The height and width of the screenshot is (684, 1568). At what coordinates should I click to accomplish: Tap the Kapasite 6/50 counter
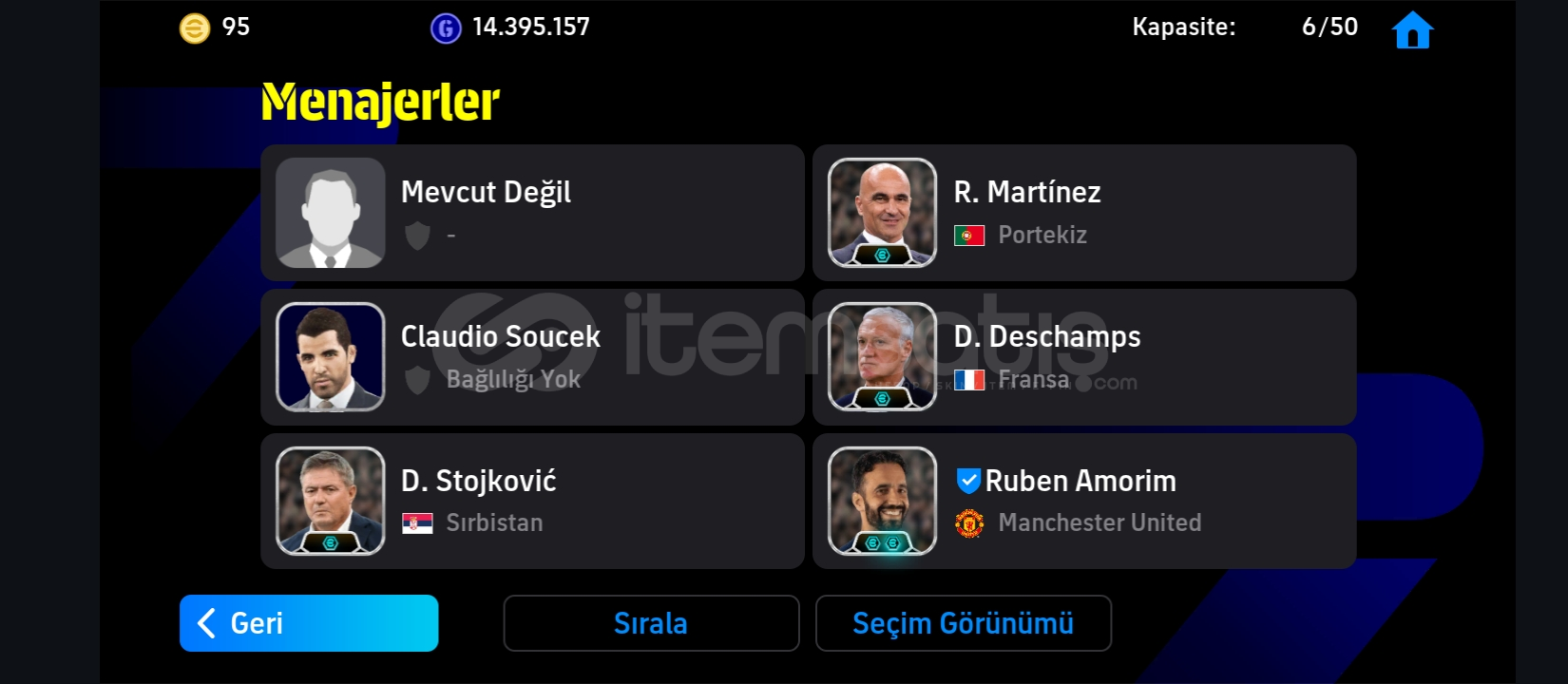click(1245, 27)
